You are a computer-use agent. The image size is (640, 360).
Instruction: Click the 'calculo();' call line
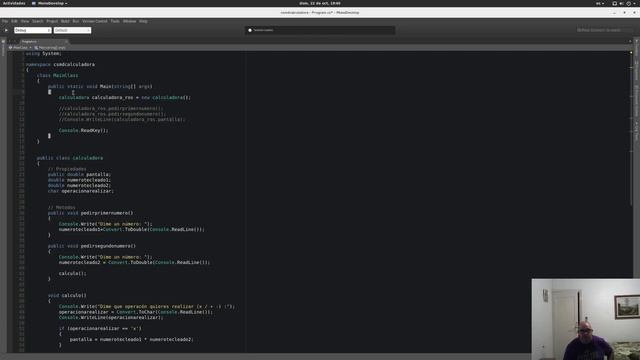click(72, 273)
